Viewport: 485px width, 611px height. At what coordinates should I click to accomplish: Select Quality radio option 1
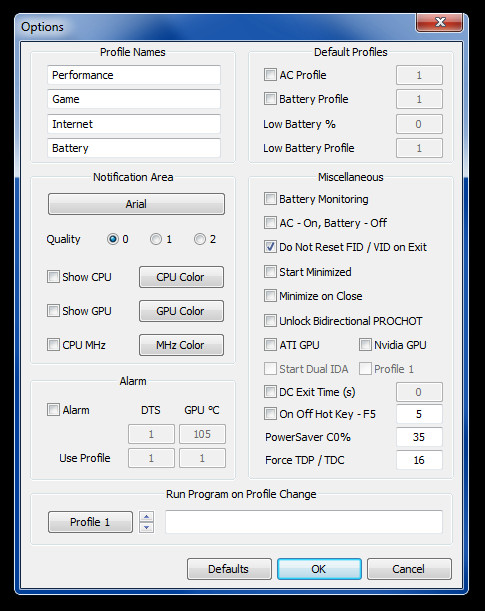click(156, 239)
